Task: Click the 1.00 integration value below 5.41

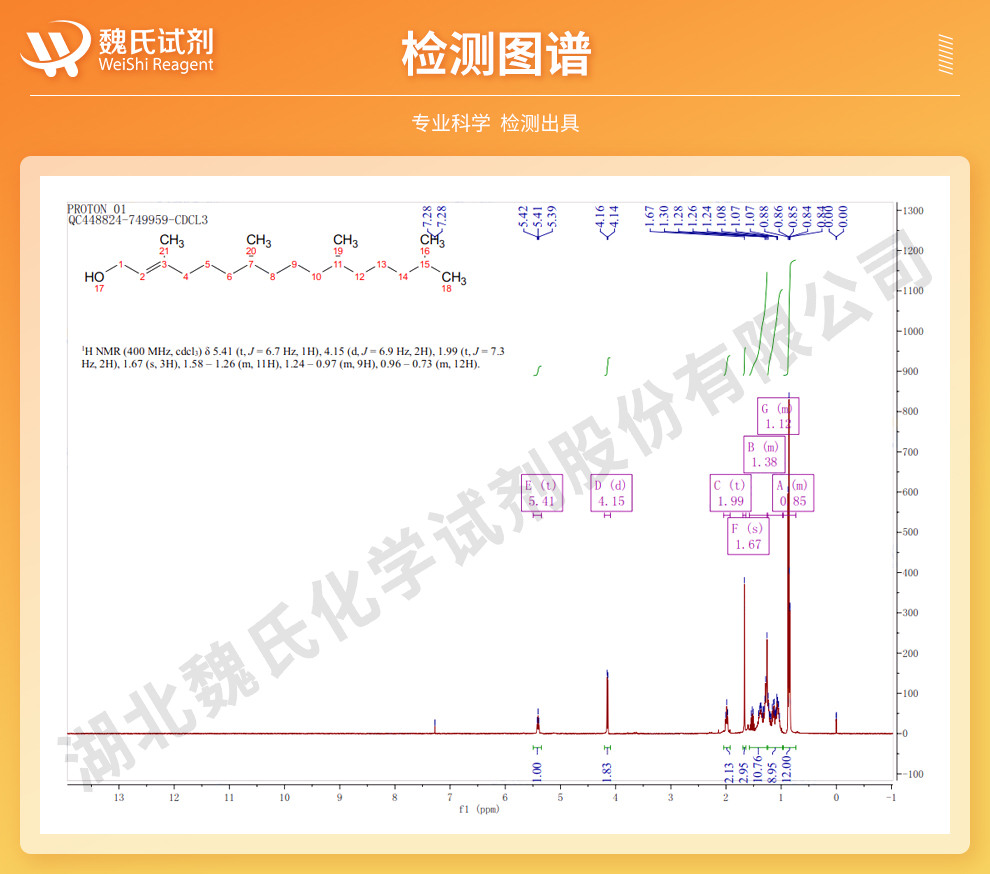Action: pyautogui.click(x=537, y=770)
